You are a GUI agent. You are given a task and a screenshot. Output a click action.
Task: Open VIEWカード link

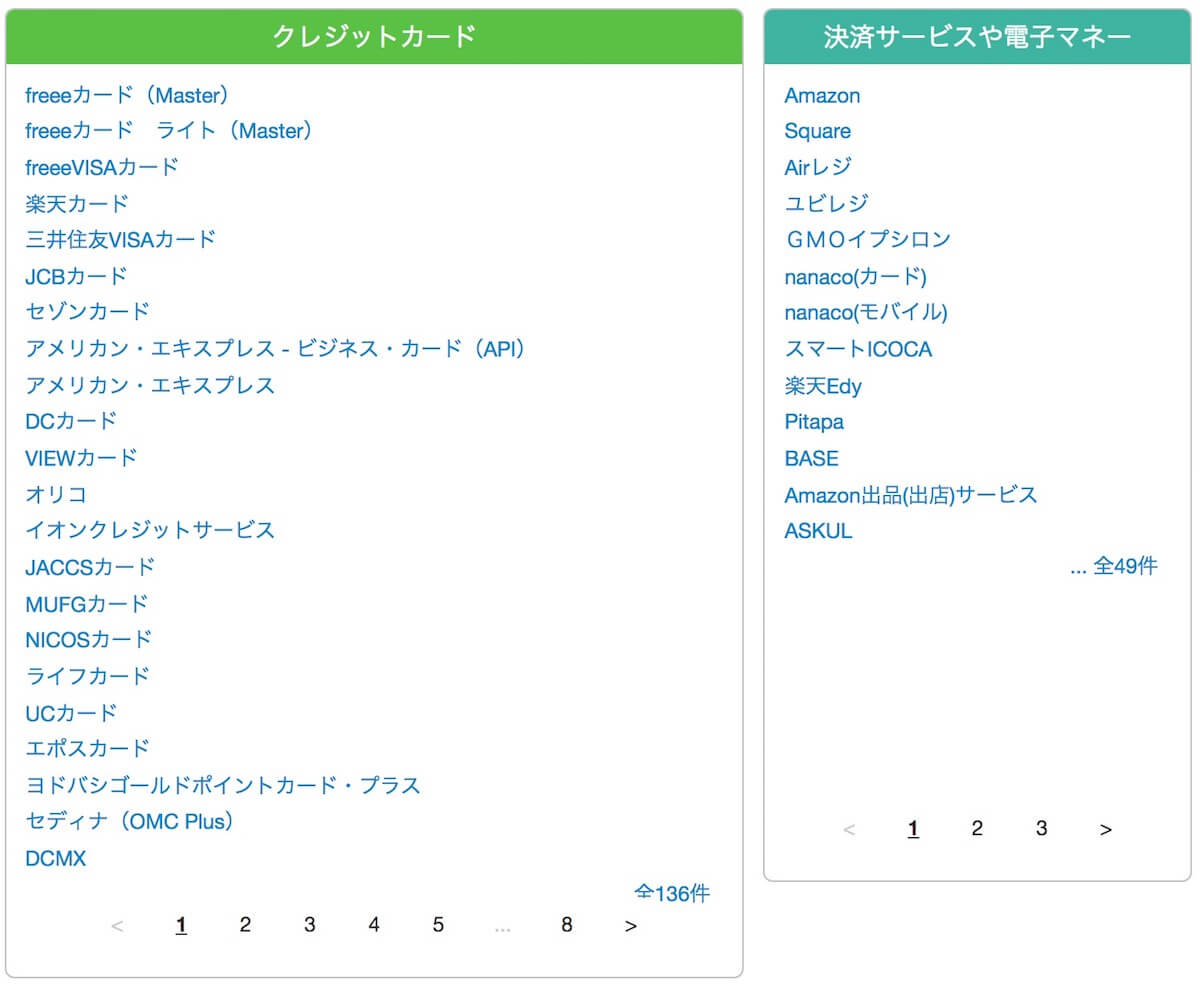pos(81,458)
